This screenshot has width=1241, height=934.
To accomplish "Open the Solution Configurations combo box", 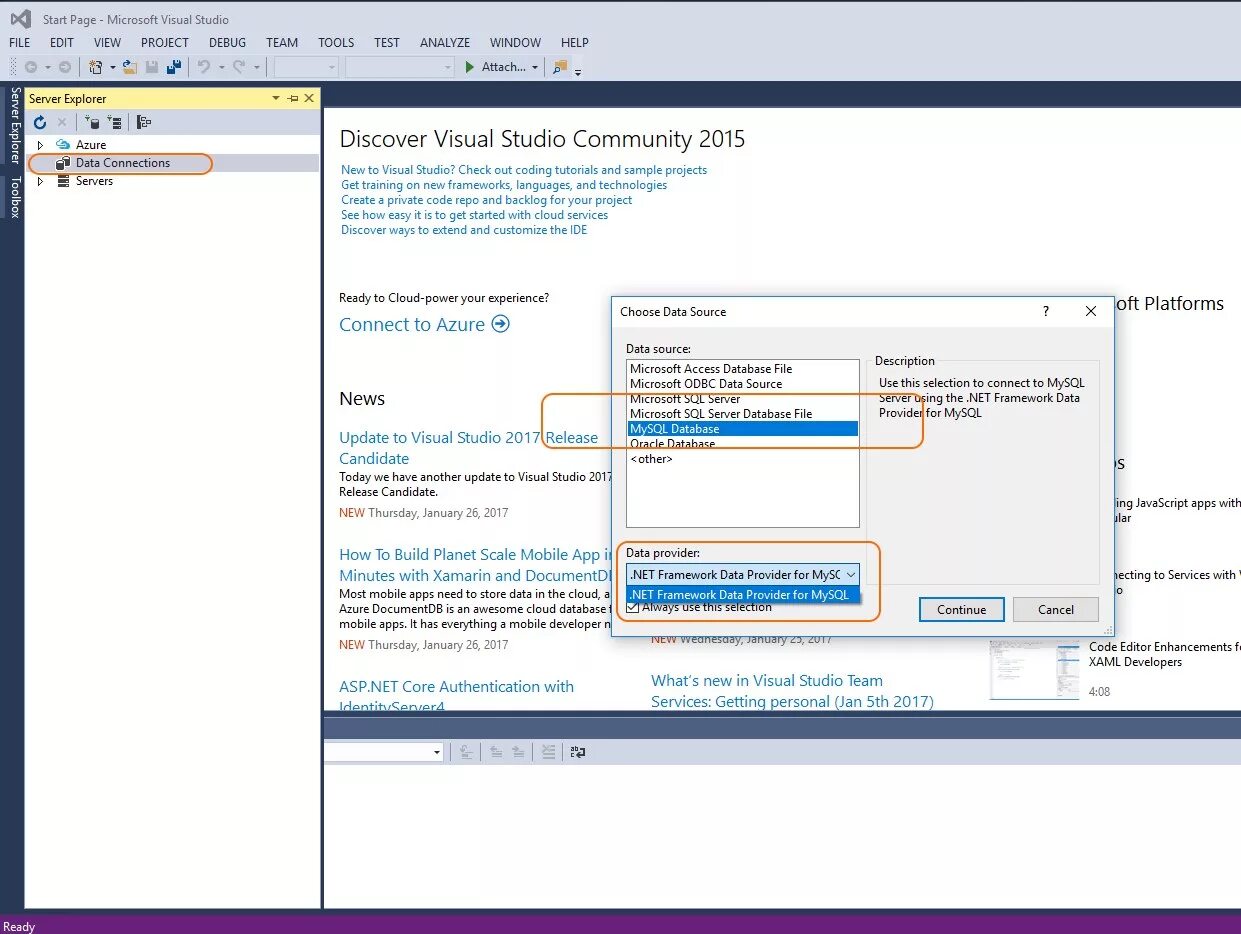I will (307, 67).
